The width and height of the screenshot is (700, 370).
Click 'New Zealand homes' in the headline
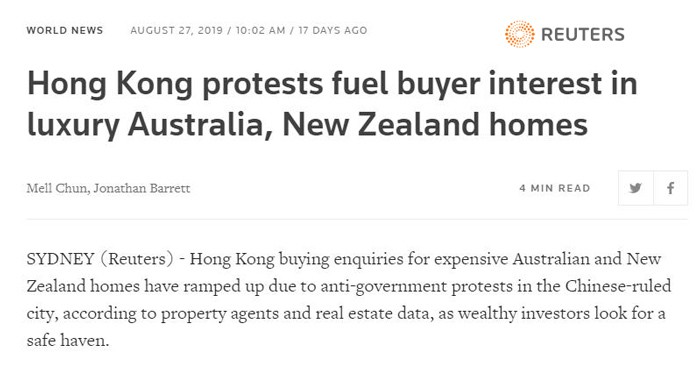click(435, 125)
